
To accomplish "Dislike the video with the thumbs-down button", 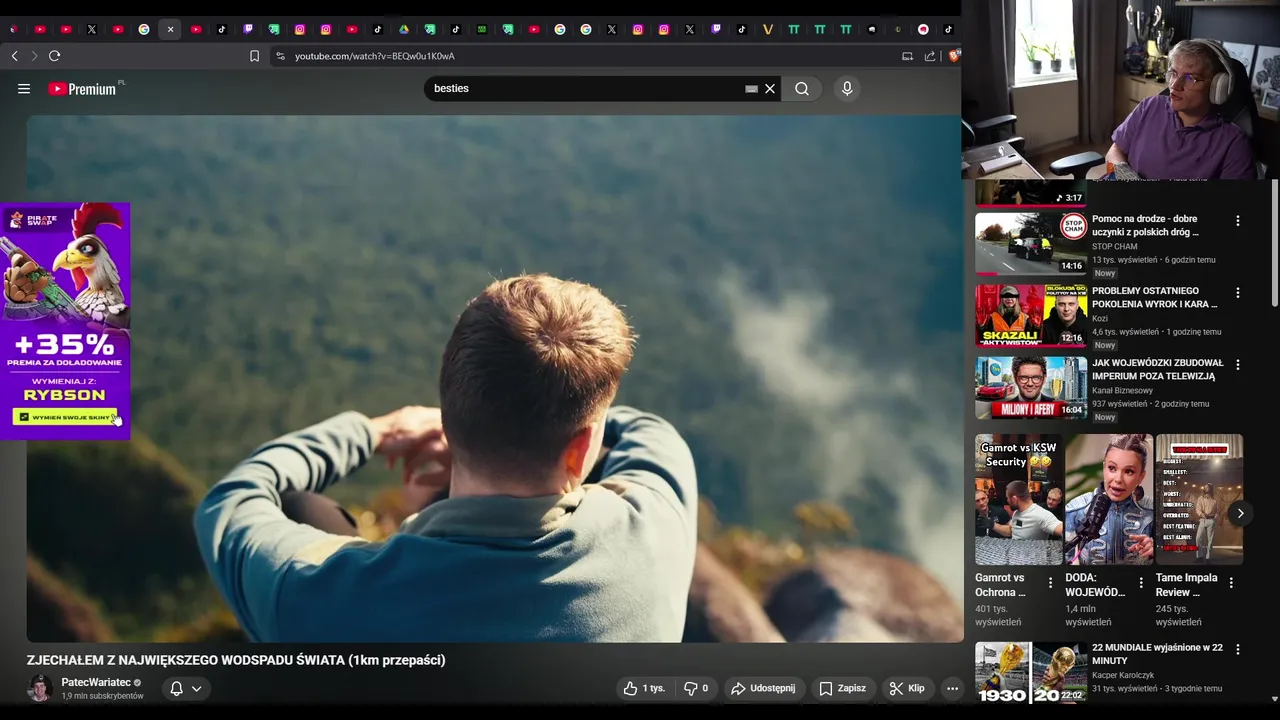I will (696, 688).
